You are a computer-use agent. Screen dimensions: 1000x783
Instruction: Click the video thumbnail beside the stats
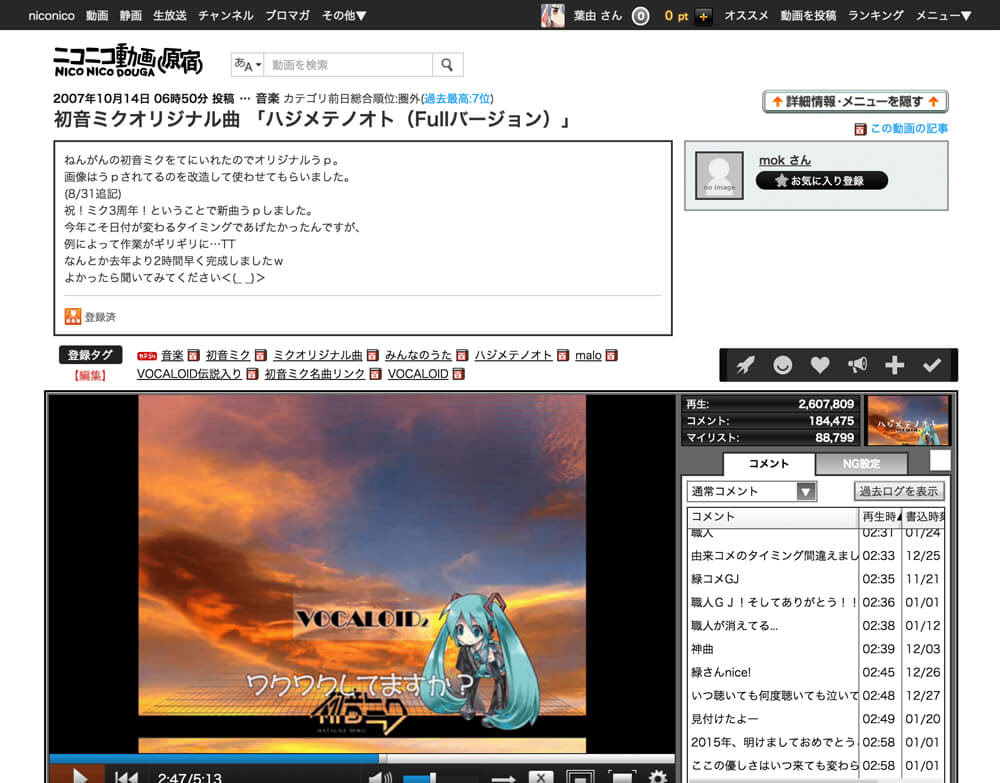(x=908, y=420)
